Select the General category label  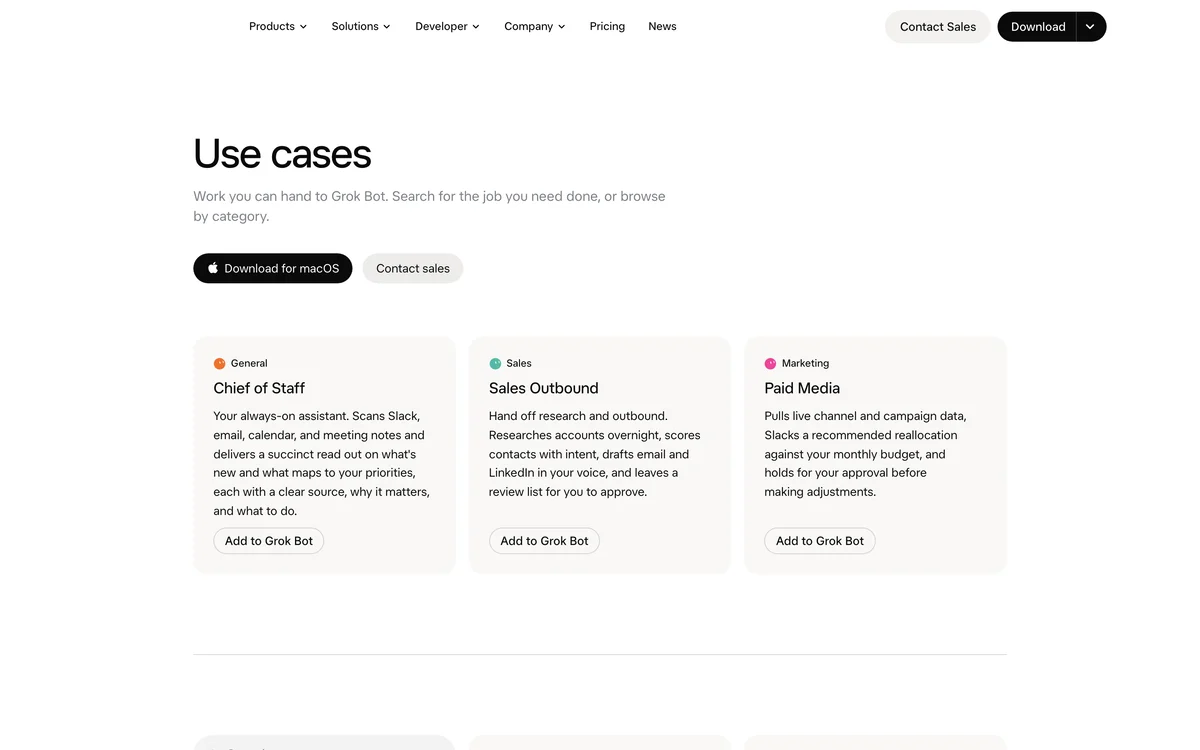tap(249, 363)
